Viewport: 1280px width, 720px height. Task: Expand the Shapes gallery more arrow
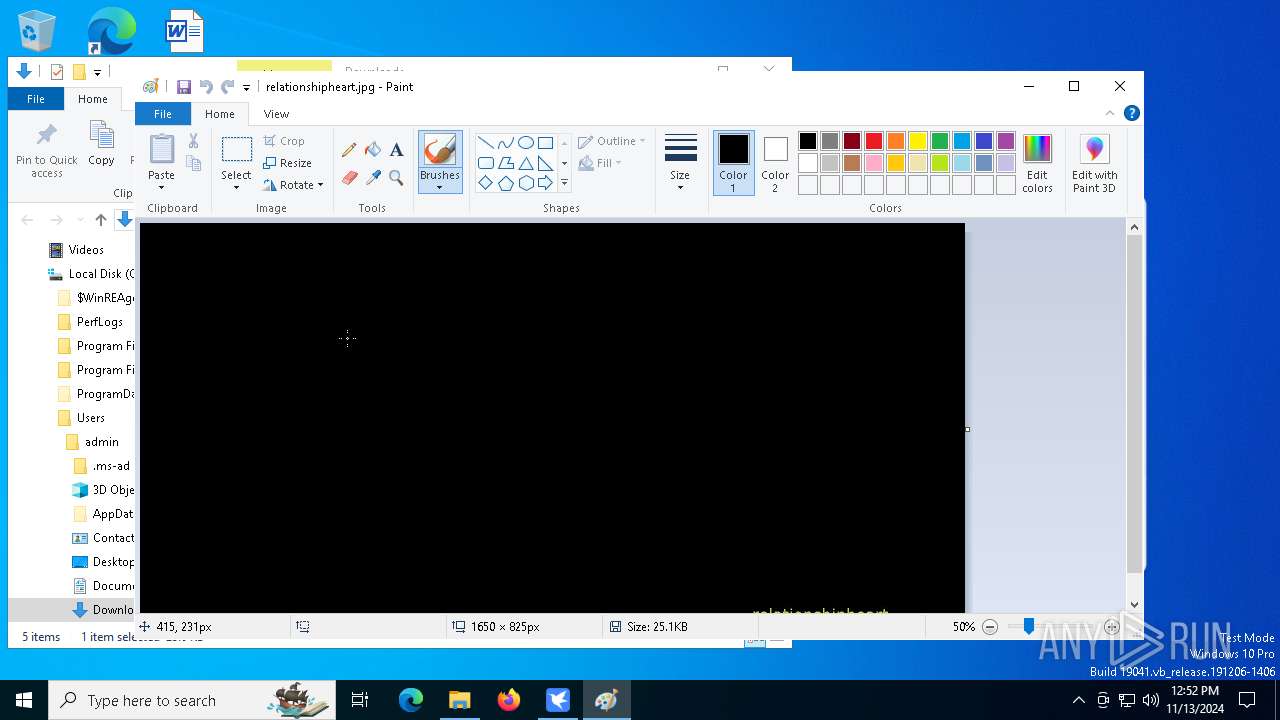564,183
